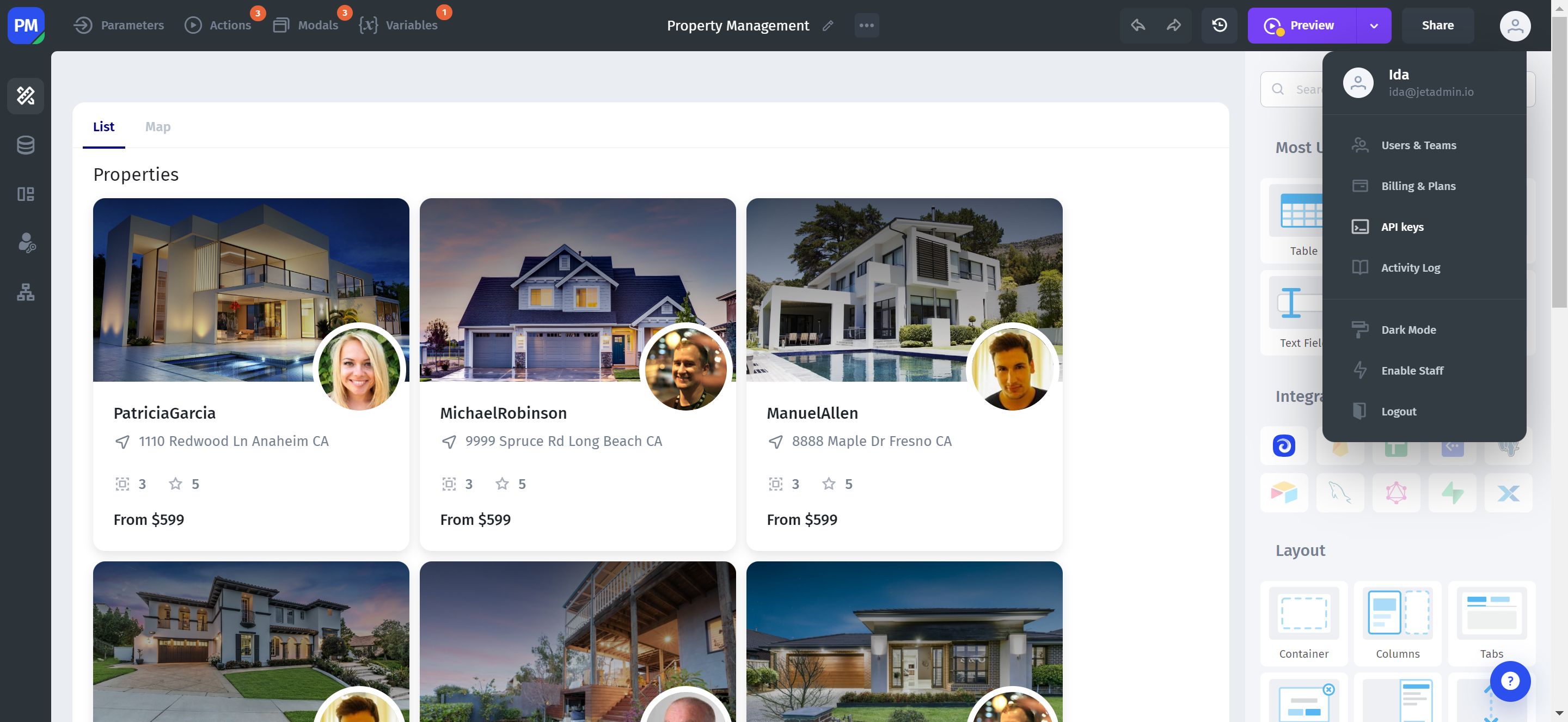Select the MySQL dolphin integration icon
This screenshot has width=1568, height=722.
(1340, 492)
